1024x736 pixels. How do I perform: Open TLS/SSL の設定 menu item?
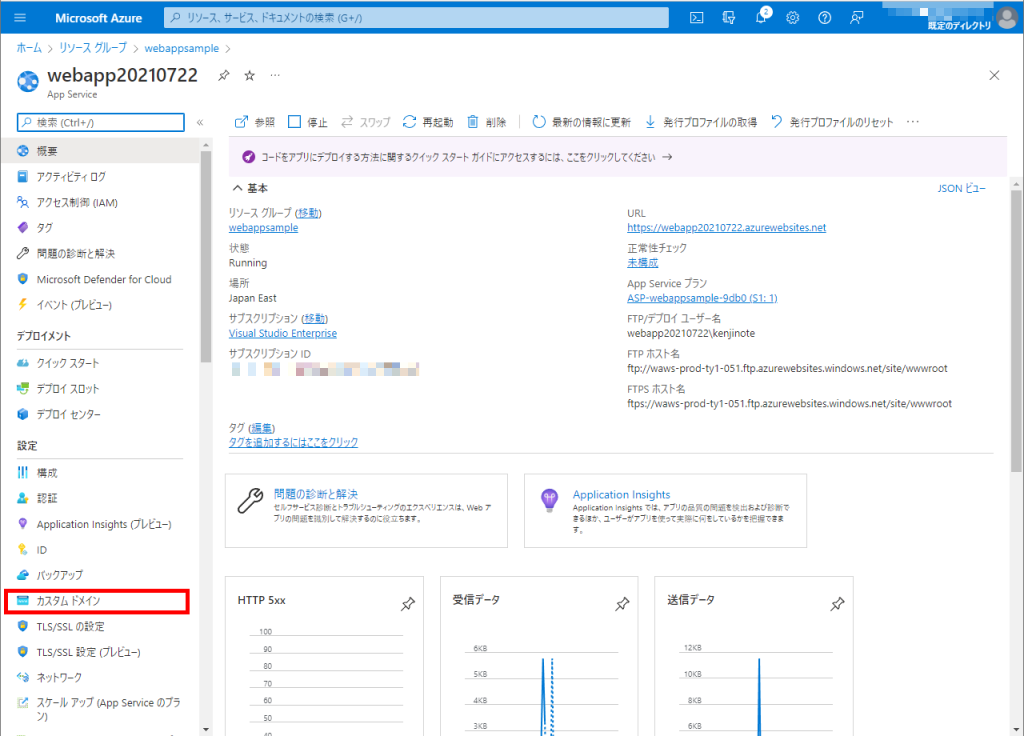pyautogui.click(x=100, y=626)
